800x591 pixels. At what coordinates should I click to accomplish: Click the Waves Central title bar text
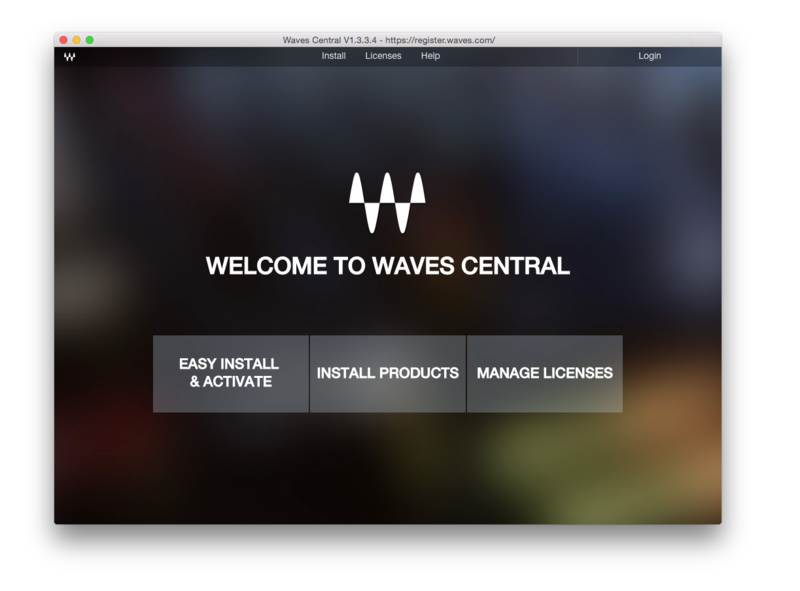tap(389, 40)
